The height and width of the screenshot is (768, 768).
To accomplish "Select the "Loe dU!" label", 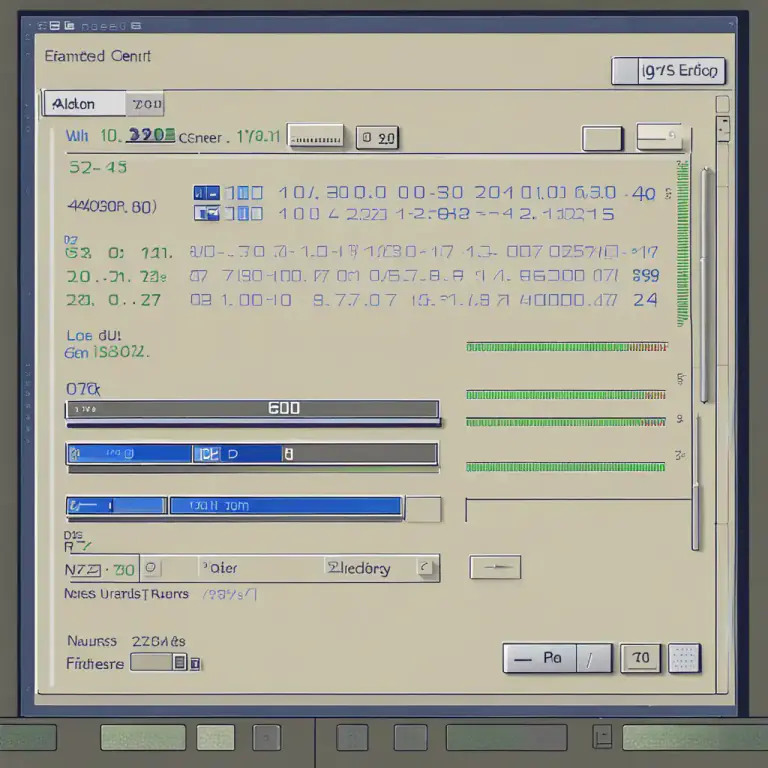I will 94,336.
